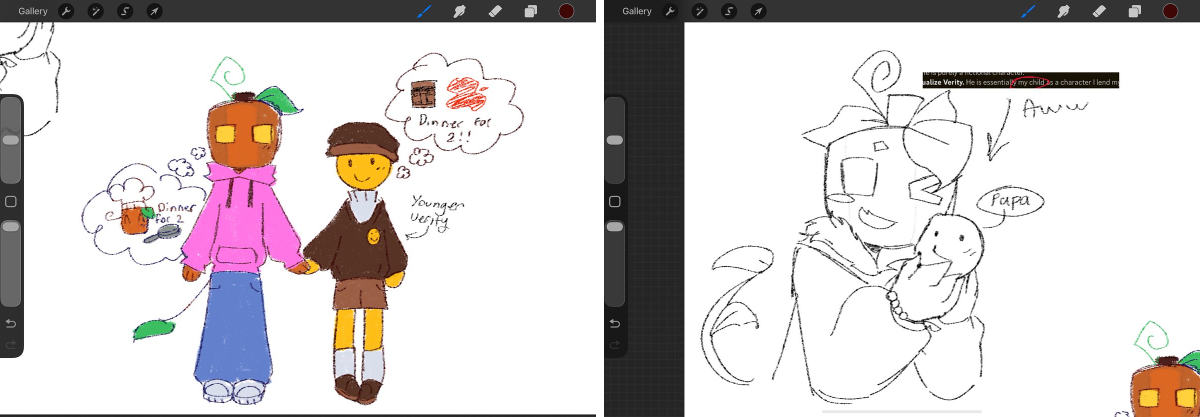Select the Selection tool in Papa sketch window
The height and width of the screenshot is (417, 1200).
[729, 11]
